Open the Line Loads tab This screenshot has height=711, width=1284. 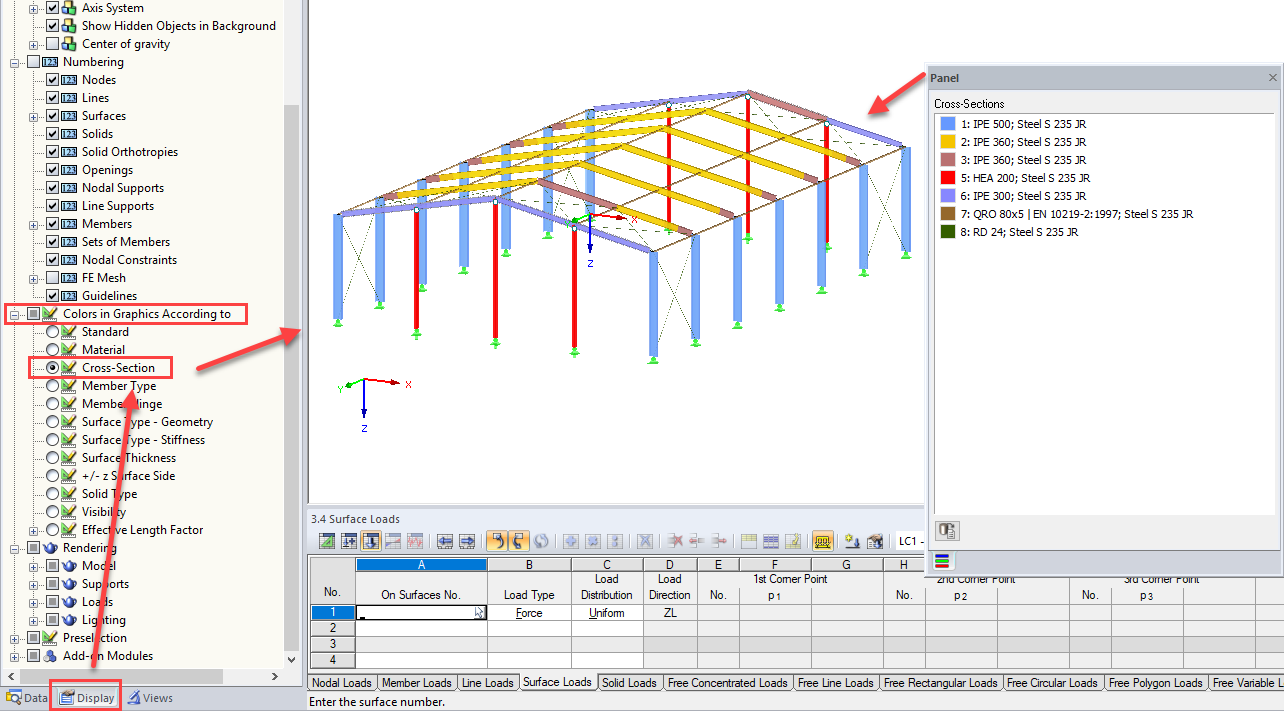pyautogui.click(x=486, y=683)
